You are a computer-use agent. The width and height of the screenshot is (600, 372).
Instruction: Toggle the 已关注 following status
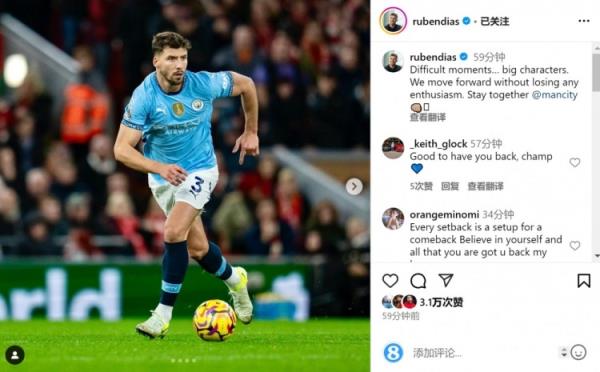494,21
